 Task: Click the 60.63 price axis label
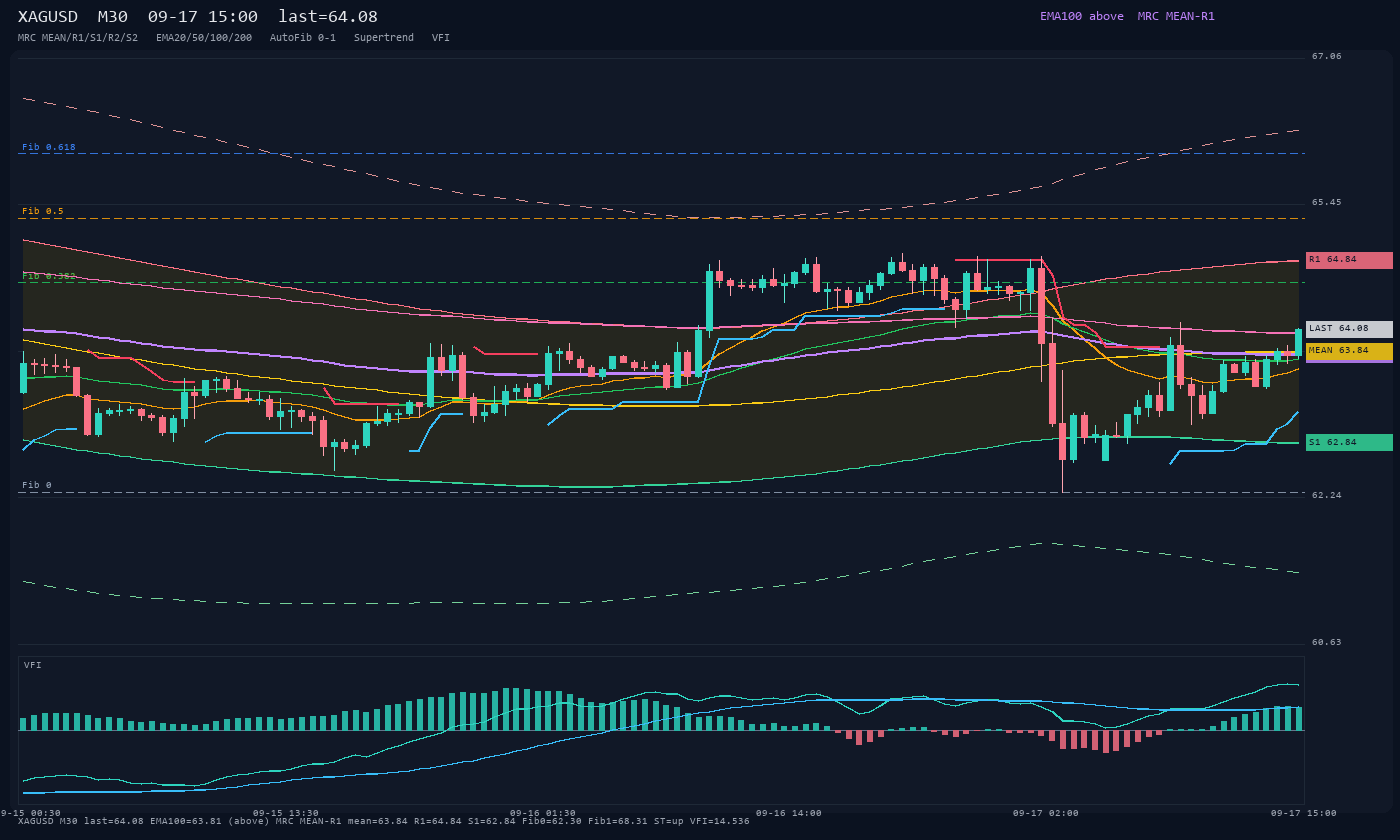[x=1327, y=642]
